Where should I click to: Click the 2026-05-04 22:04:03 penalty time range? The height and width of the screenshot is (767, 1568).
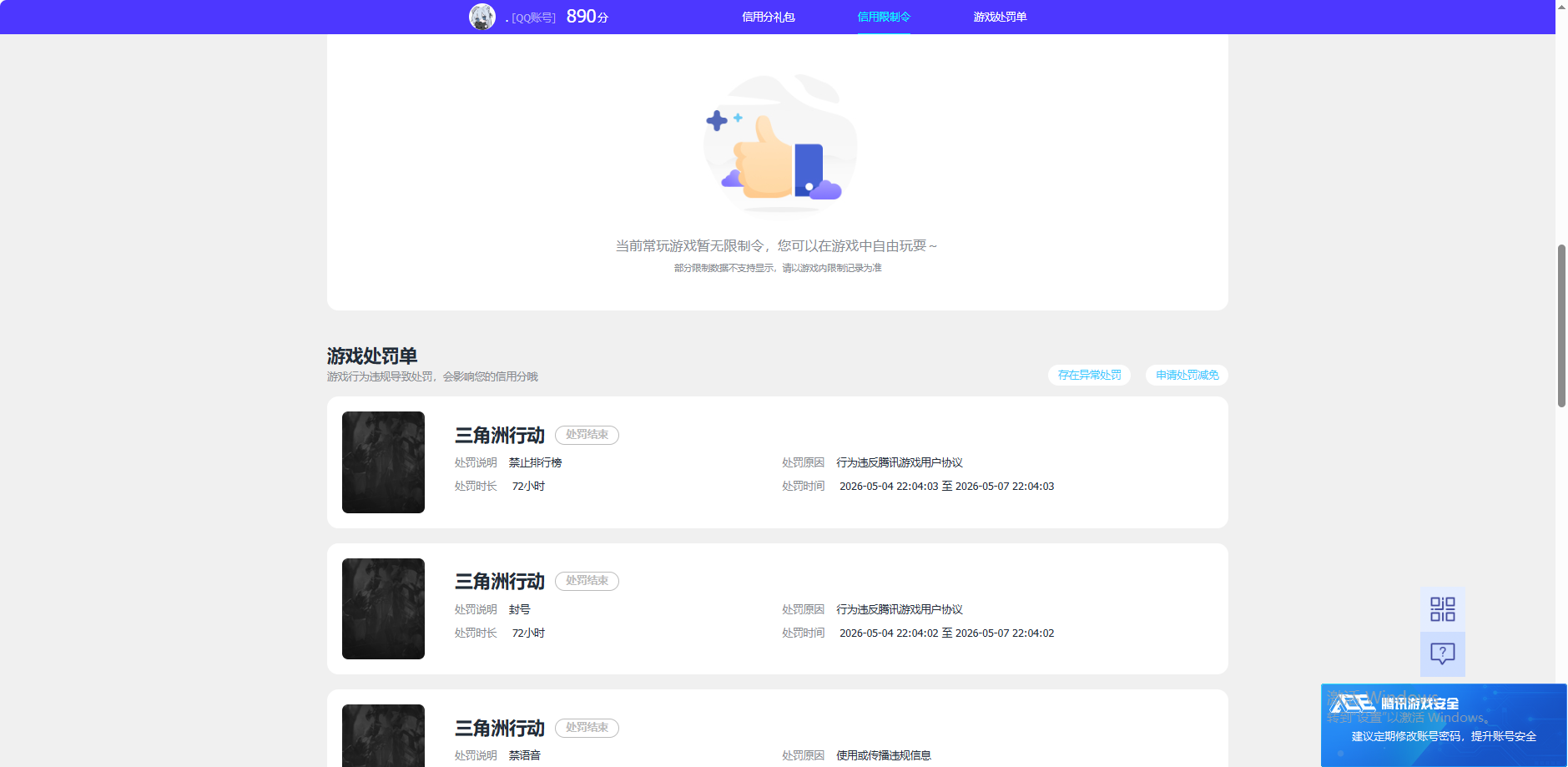pos(946,486)
